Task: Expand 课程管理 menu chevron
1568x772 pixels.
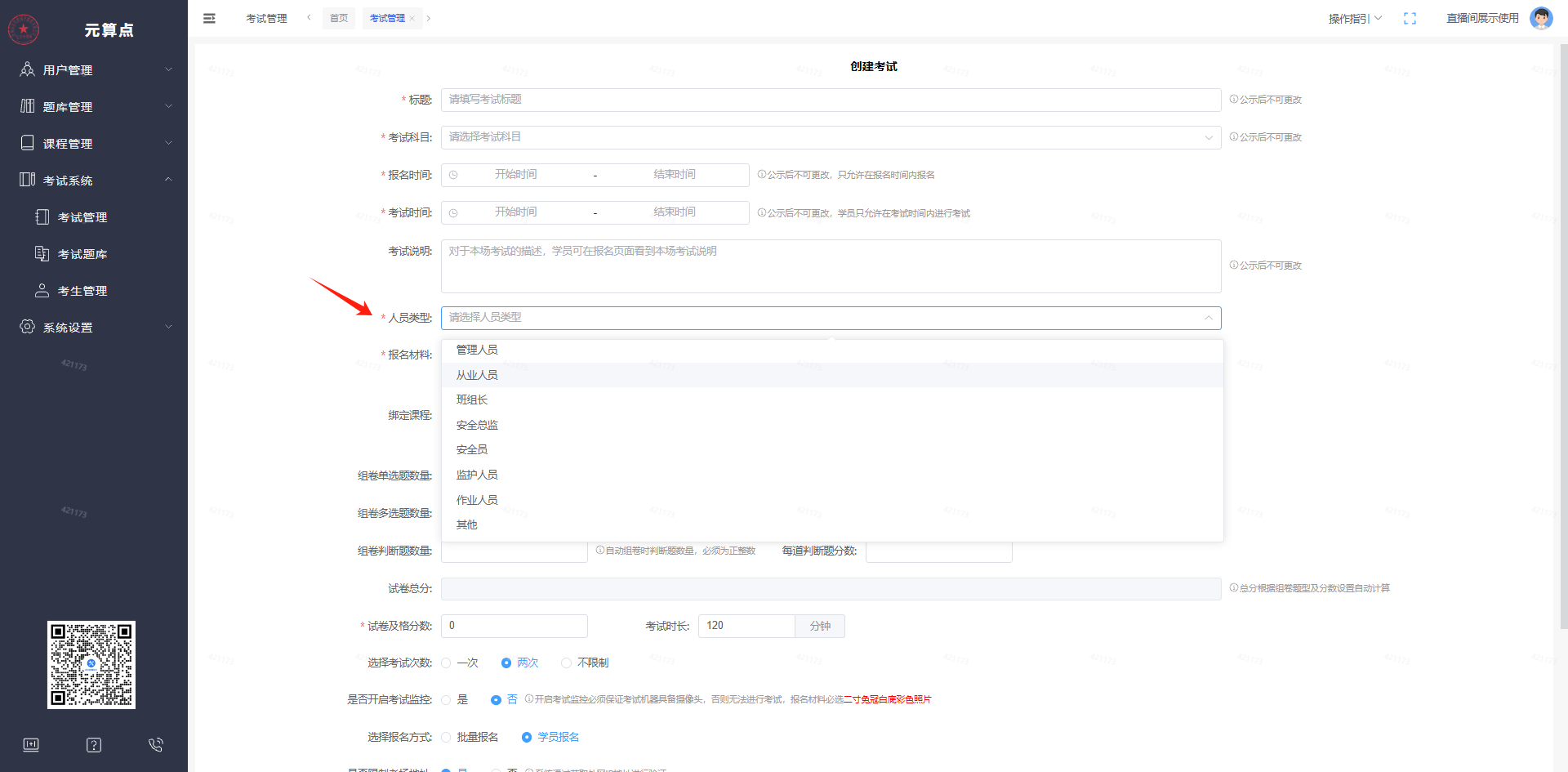Action: [x=169, y=143]
